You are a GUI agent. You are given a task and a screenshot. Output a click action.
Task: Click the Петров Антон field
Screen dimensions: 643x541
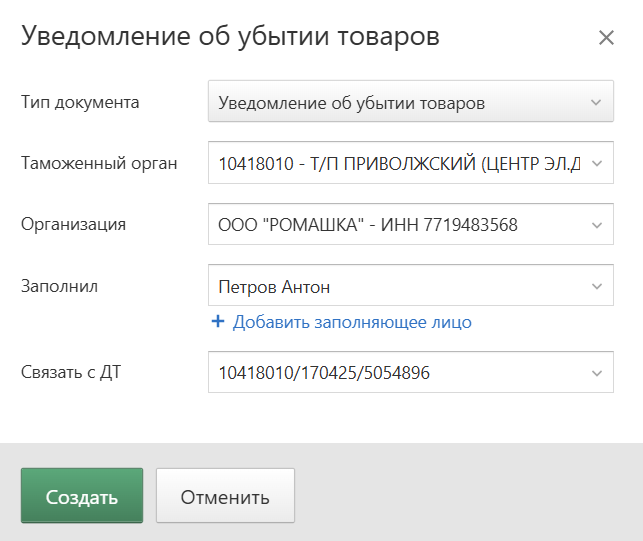pyautogui.click(x=411, y=285)
